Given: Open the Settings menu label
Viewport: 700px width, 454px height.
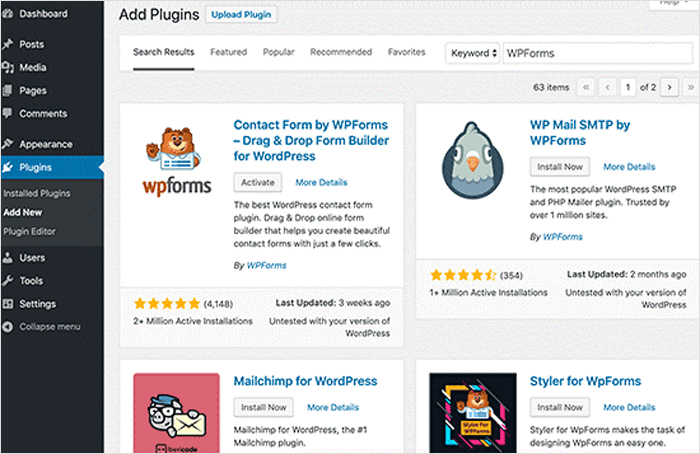Looking at the screenshot, I should (38, 304).
